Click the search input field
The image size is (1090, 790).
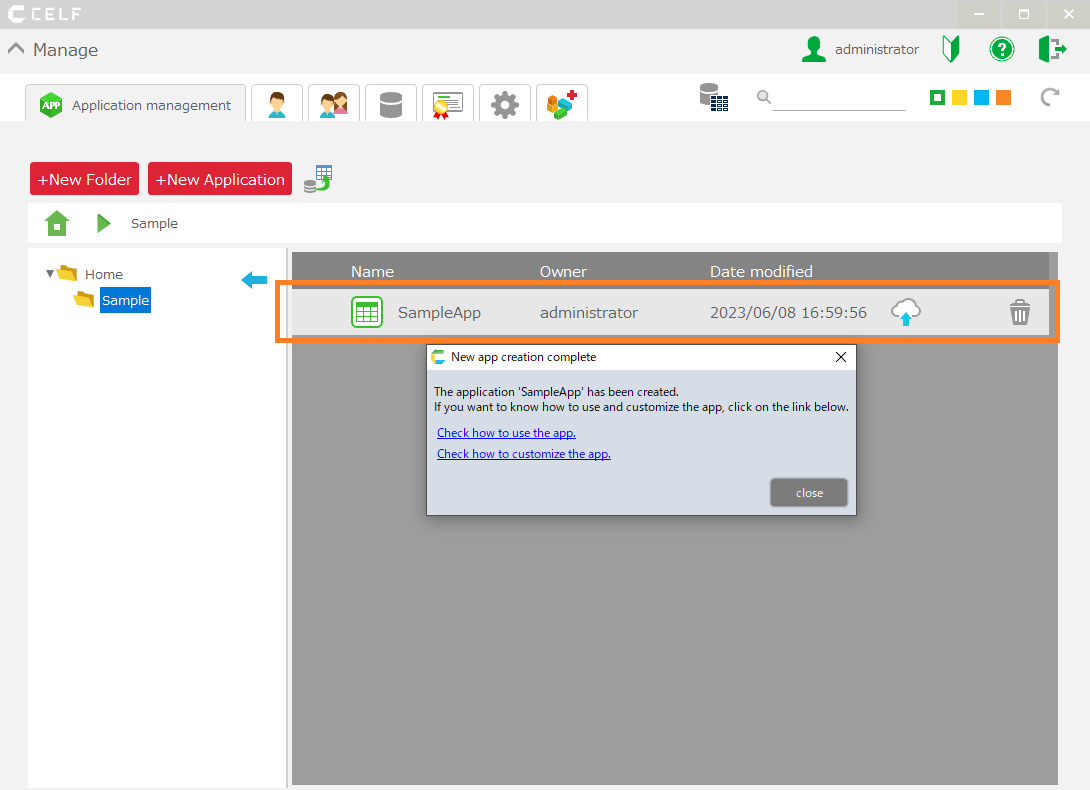pyautogui.click(x=838, y=98)
